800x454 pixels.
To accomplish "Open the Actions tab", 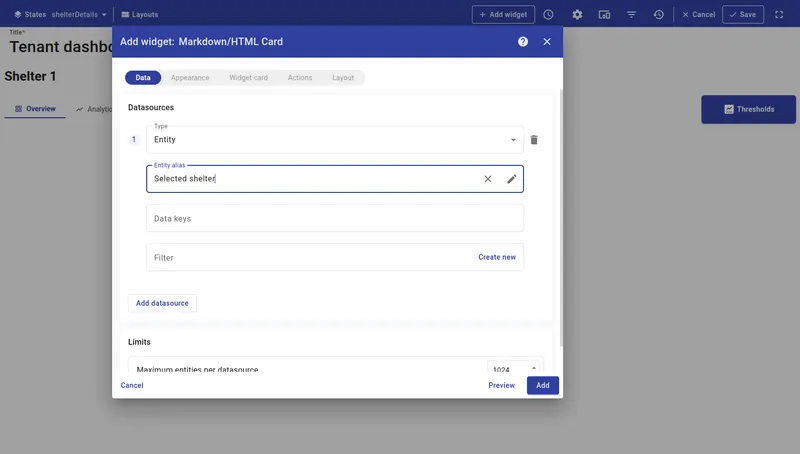I will [299, 78].
